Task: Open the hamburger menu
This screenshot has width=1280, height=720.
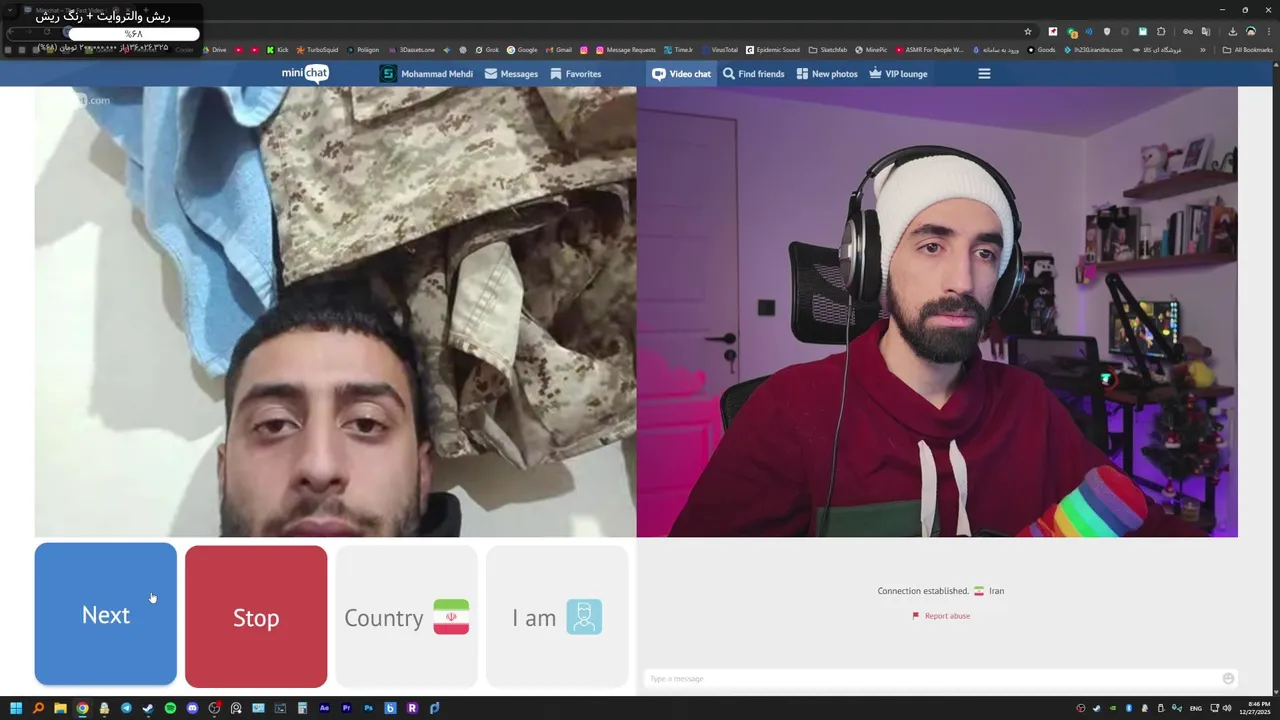Action: (x=984, y=74)
